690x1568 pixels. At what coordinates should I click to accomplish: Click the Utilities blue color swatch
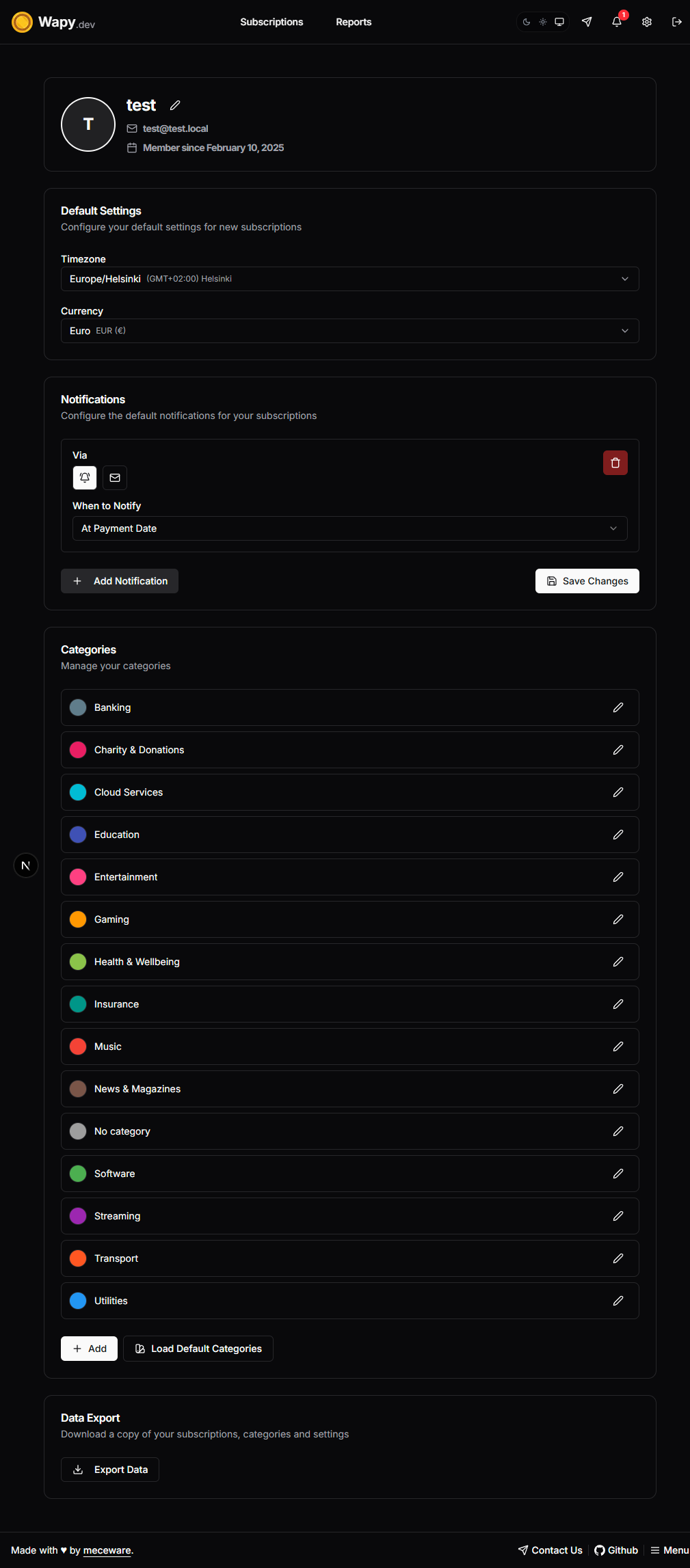pyautogui.click(x=78, y=1301)
